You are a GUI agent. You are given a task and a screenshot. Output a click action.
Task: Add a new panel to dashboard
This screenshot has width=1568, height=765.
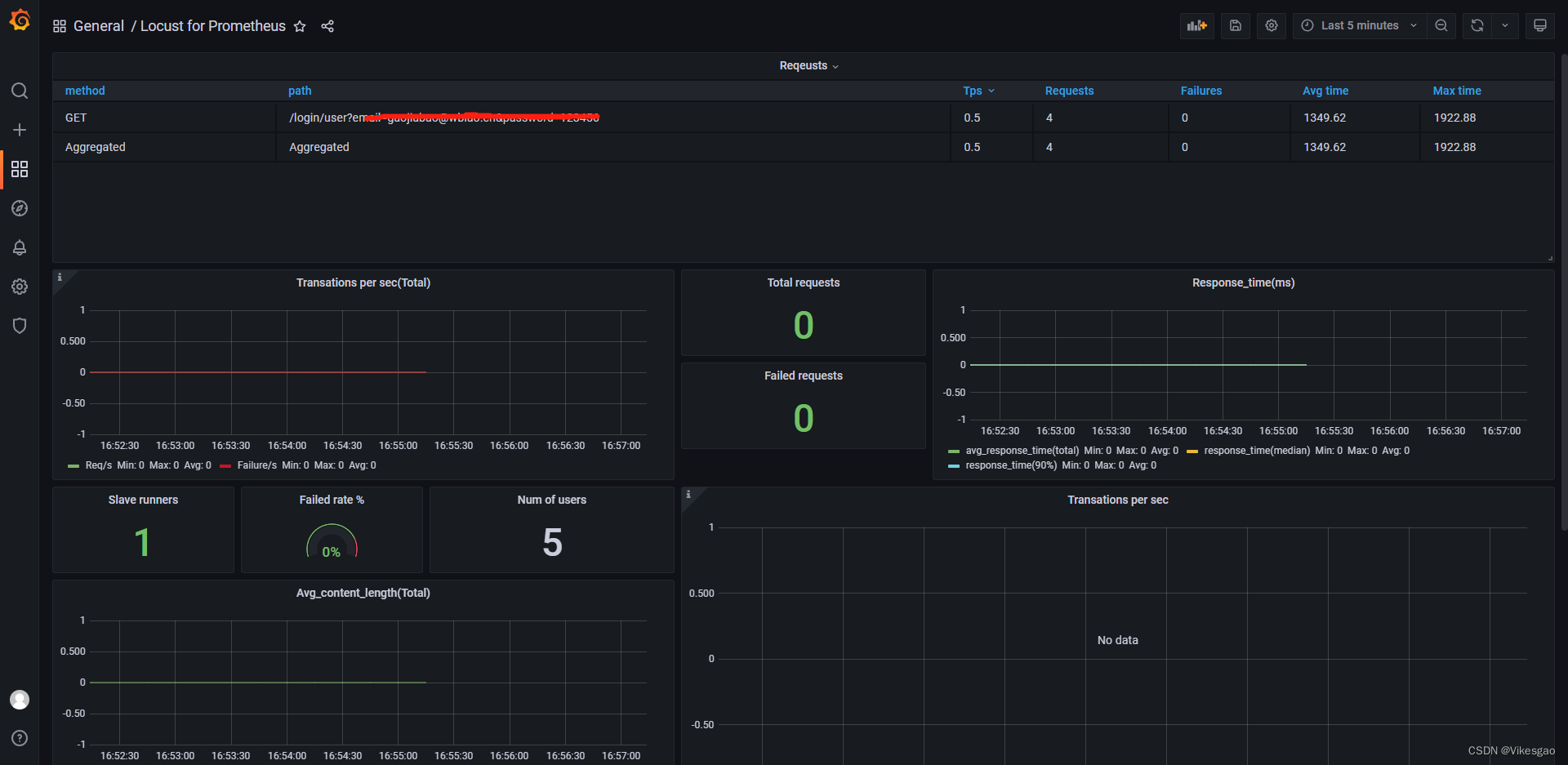click(1197, 25)
